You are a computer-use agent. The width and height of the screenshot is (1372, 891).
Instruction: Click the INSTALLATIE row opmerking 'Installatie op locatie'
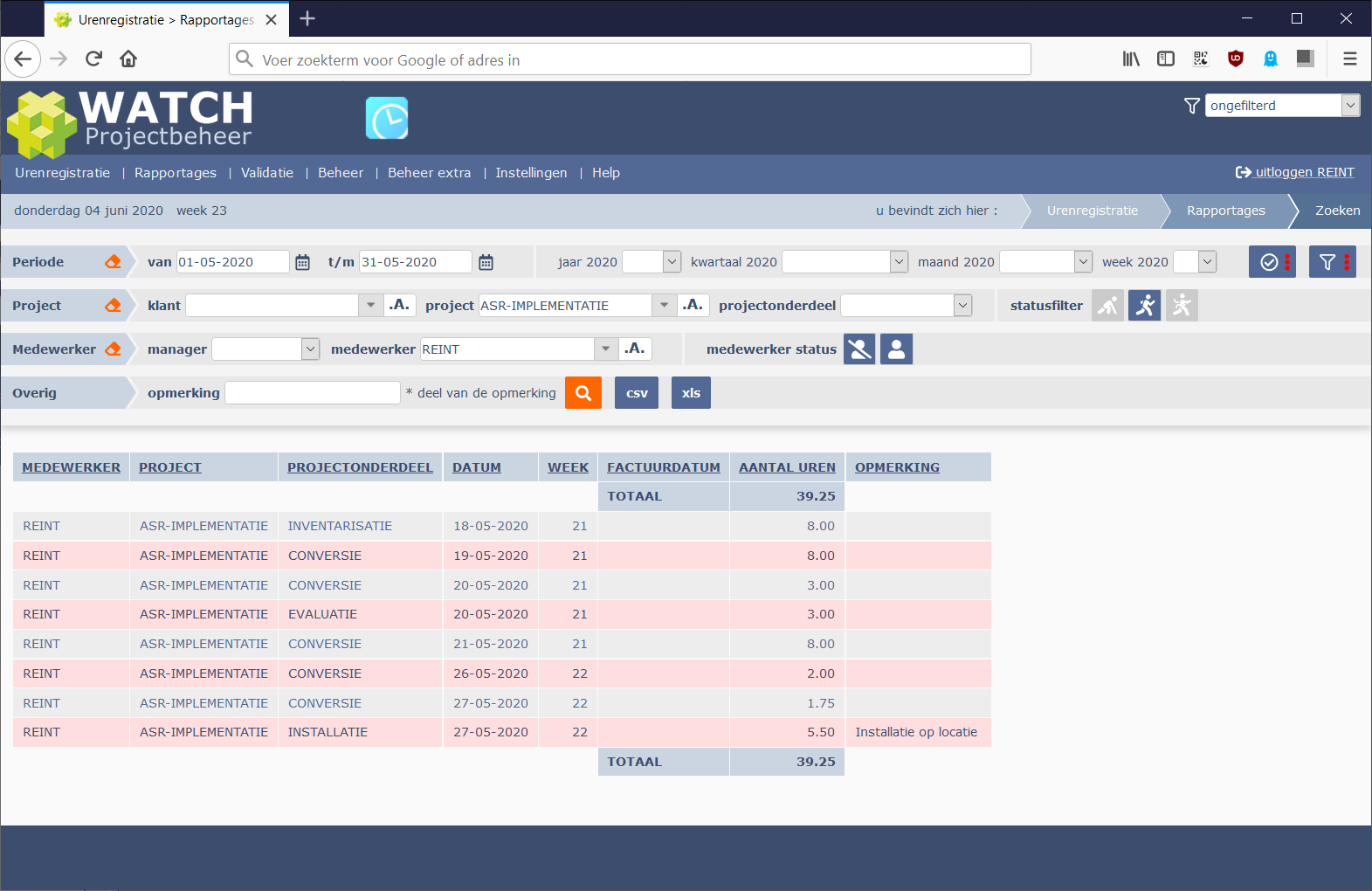[x=916, y=732]
